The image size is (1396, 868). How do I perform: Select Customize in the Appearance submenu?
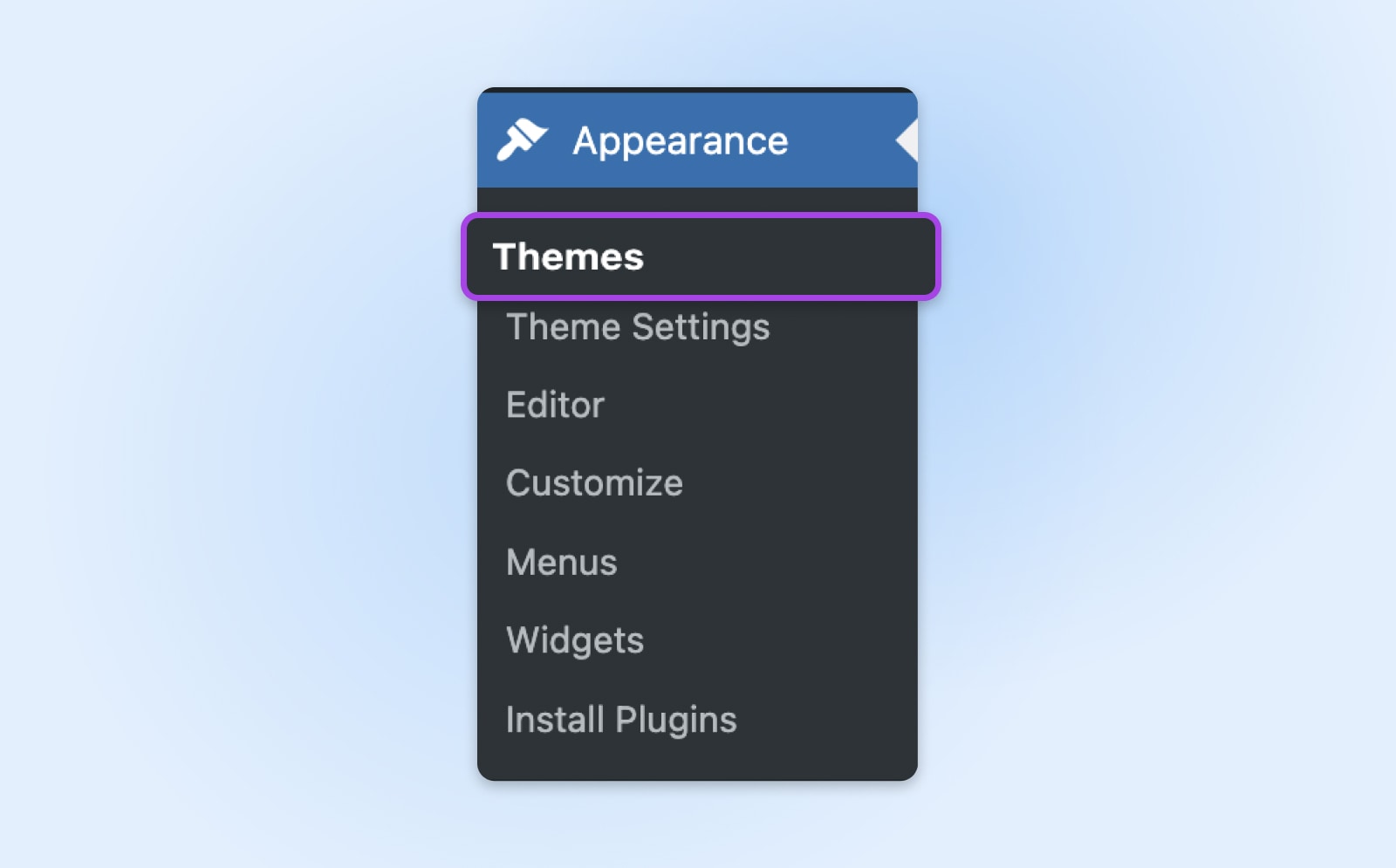[x=594, y=483]
